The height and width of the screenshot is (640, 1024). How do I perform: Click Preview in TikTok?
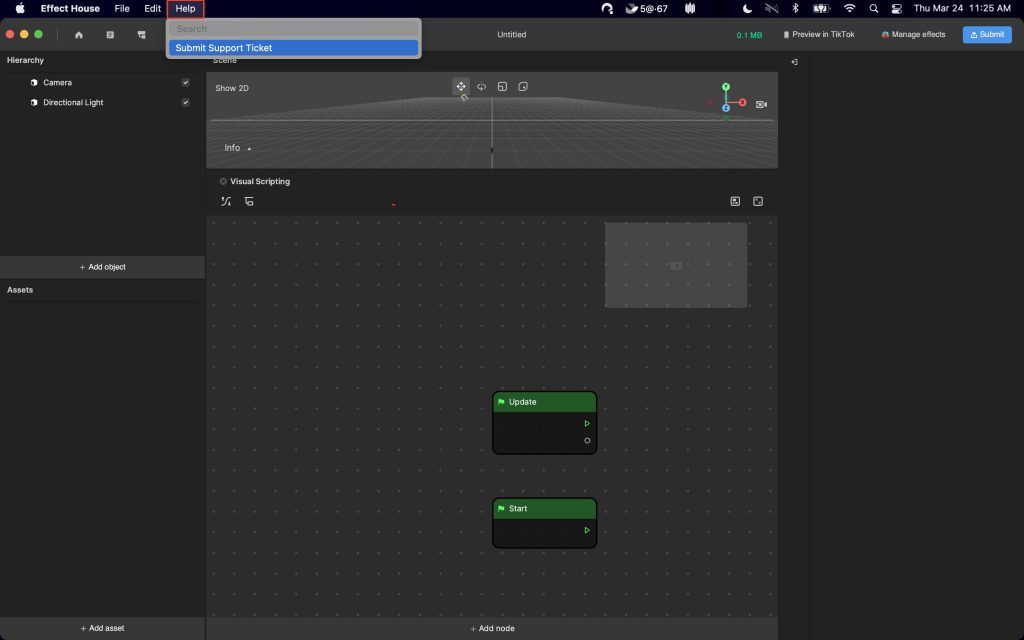819,35
